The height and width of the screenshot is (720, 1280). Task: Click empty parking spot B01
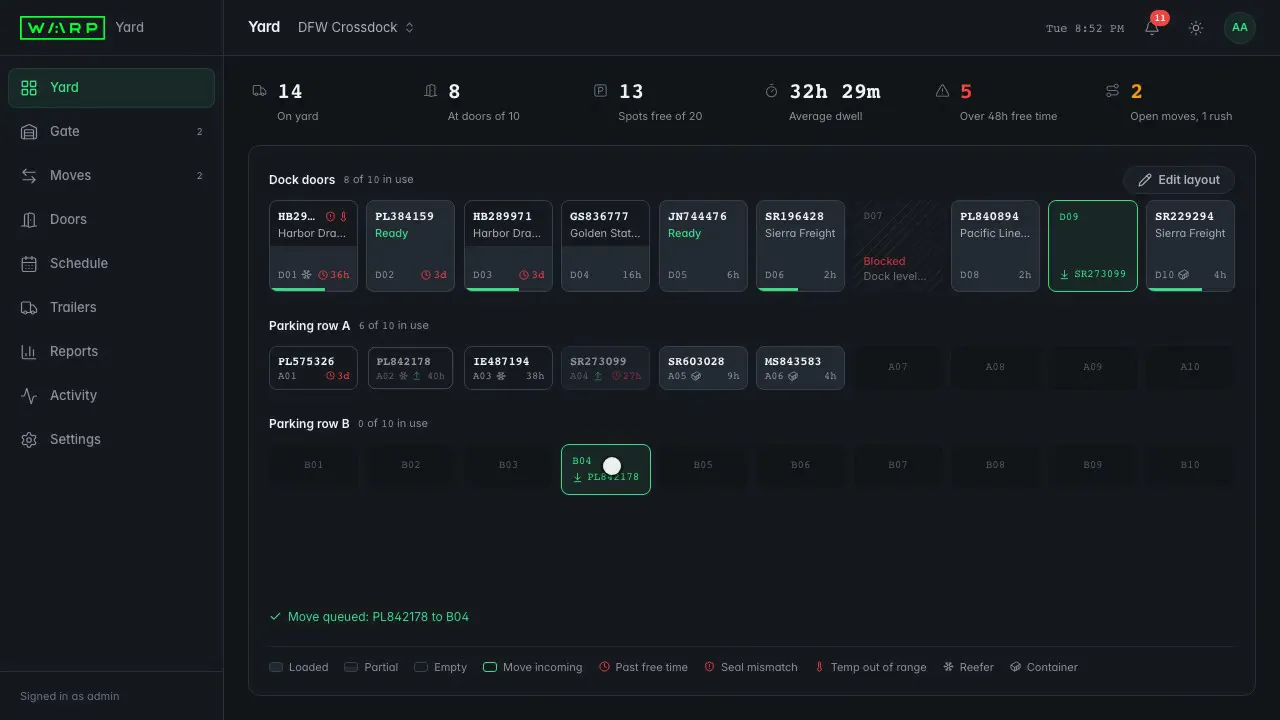pyautogui.click(x=313, y=466)
